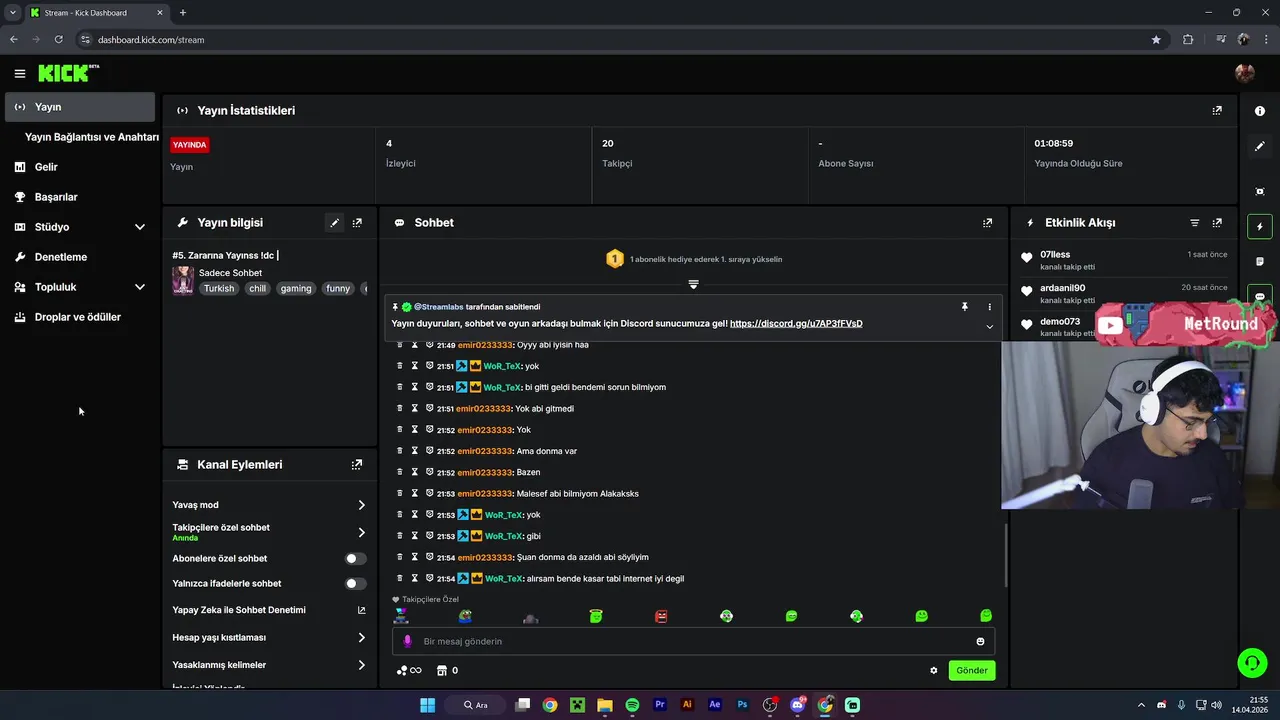
Task: Timeout emir0233333 on "Ama donma var" message
Action: coord(415,451)
